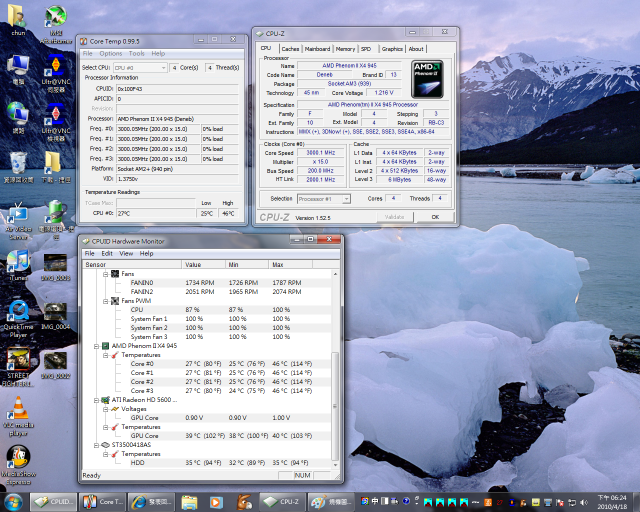Click the Sensor column header
The width and height of the screenshot is (640, 512).
click(132, 265)
